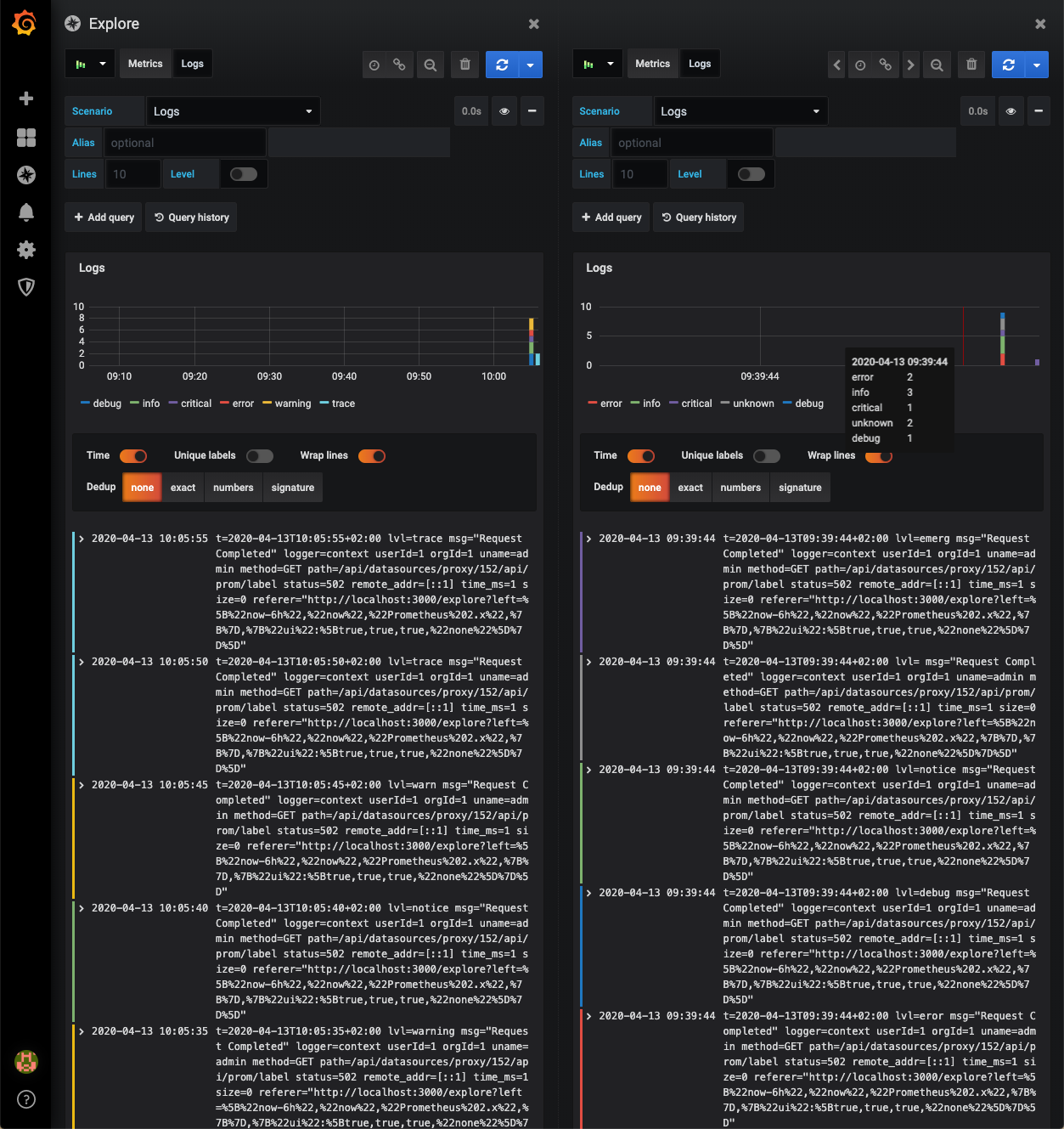
Task: Open Configuration gear icon in sidebar
Action: pyautogui.click(x=26, y=250)
